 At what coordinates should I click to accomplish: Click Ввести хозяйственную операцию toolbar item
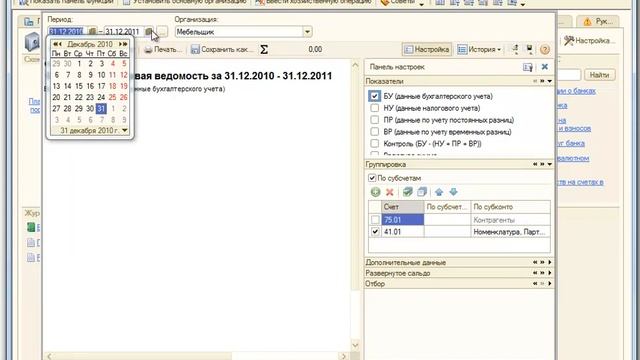click(313, 2)
